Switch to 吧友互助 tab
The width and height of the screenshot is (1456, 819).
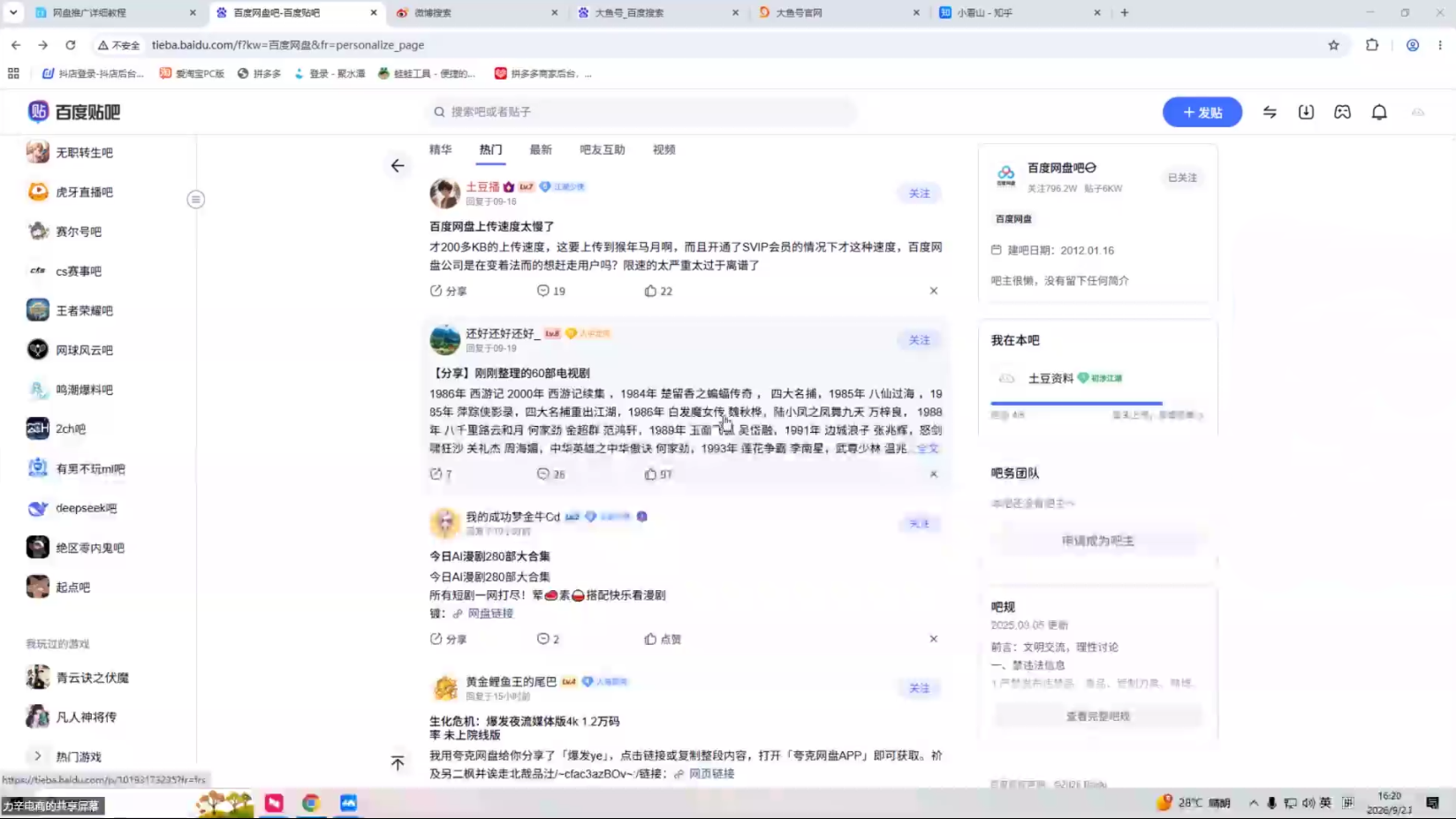(603, 149)
